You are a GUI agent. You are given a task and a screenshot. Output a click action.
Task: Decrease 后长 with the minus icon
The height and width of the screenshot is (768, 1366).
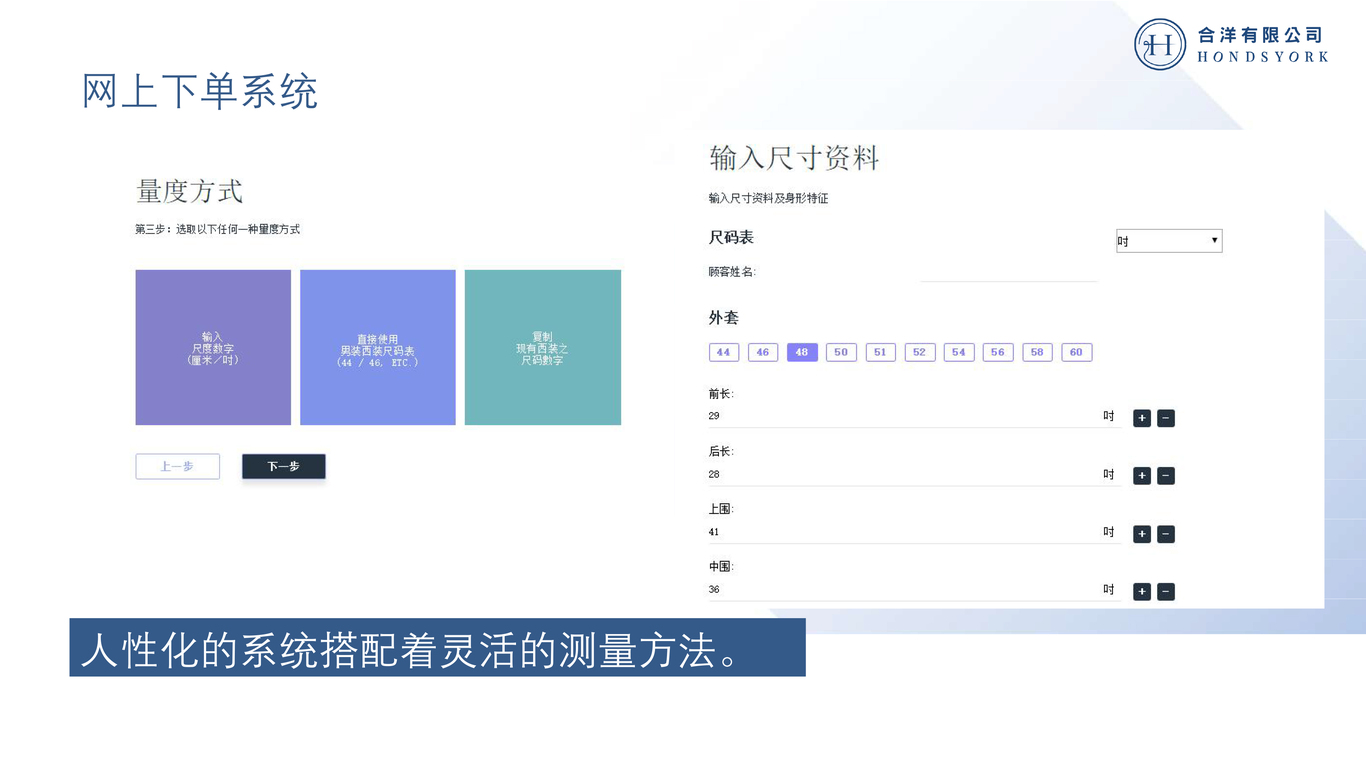(x=1166, y=476)
